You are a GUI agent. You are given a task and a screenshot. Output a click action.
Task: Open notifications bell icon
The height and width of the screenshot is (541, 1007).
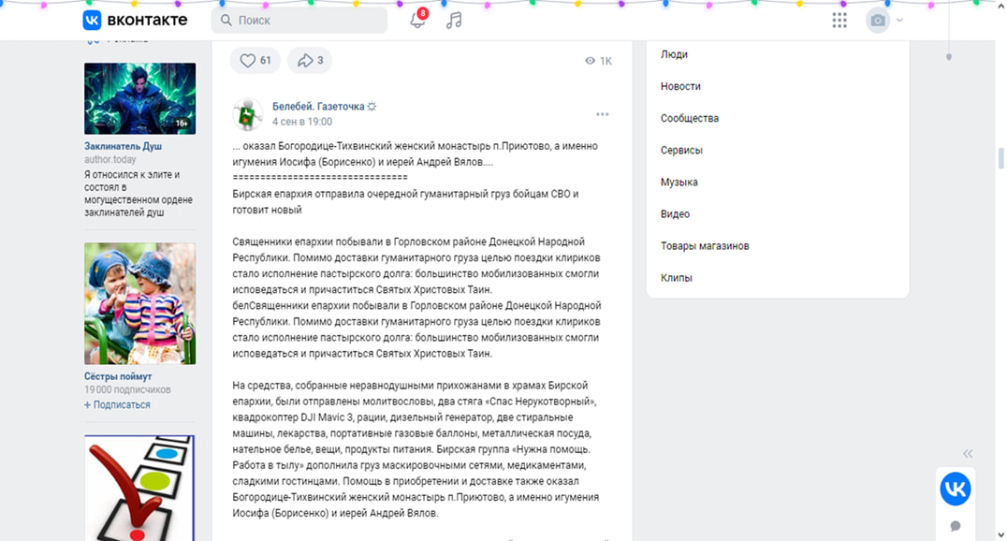(418, 20)
